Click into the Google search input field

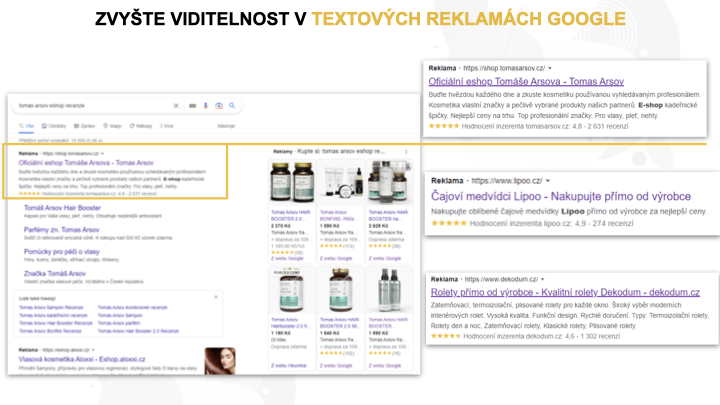94,106
